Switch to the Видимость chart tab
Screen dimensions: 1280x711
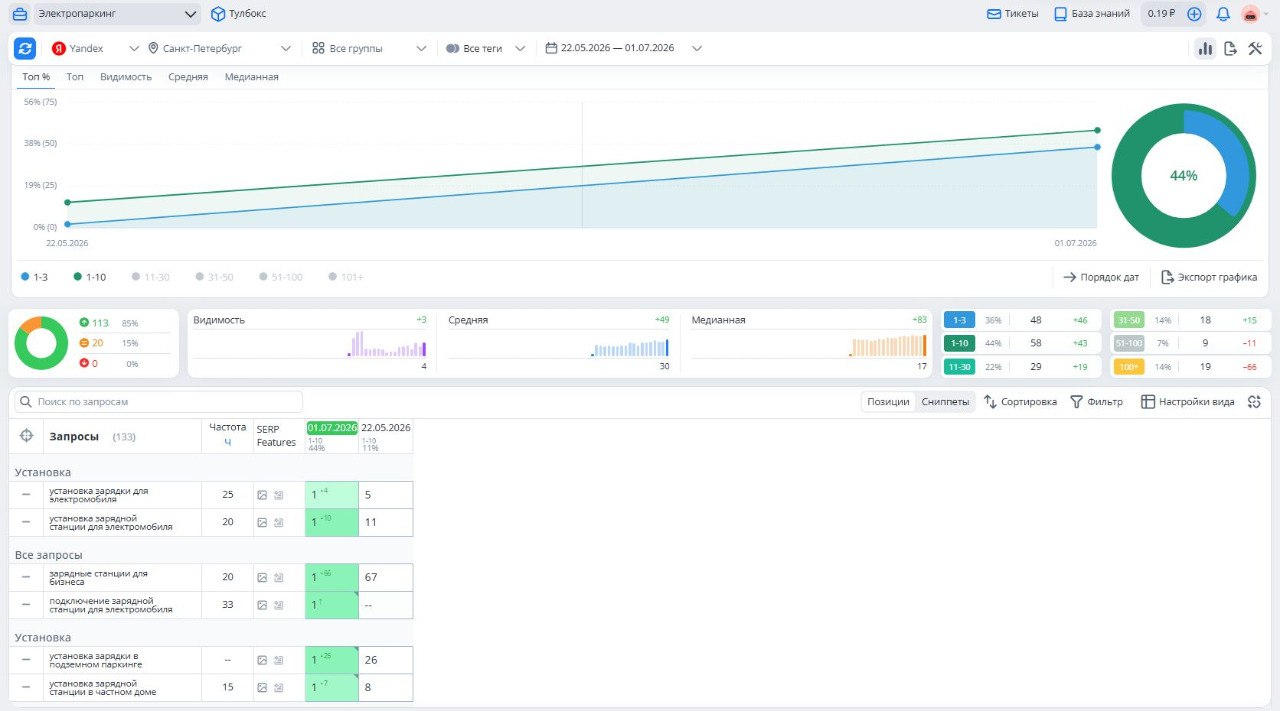coord(126,77)
